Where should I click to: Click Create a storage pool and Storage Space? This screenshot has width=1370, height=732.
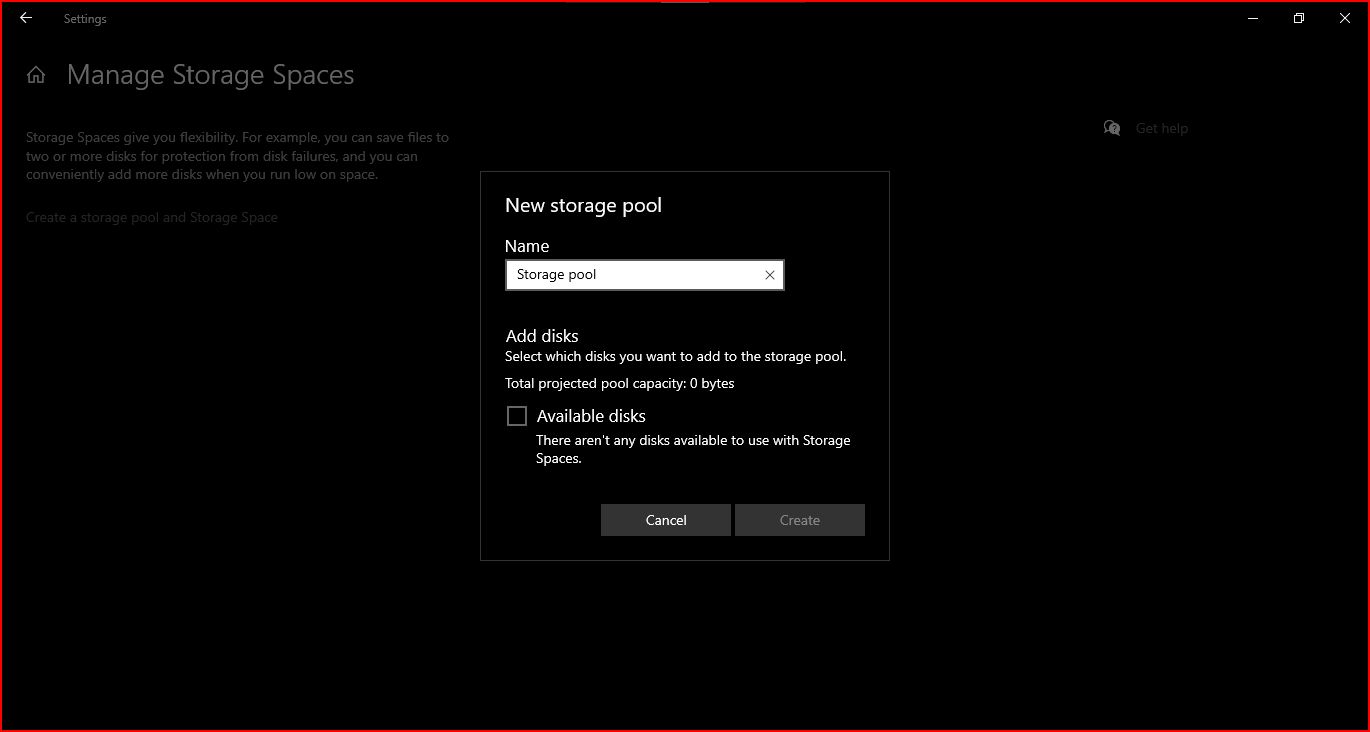pyautogui.click(x=152, y=217)
